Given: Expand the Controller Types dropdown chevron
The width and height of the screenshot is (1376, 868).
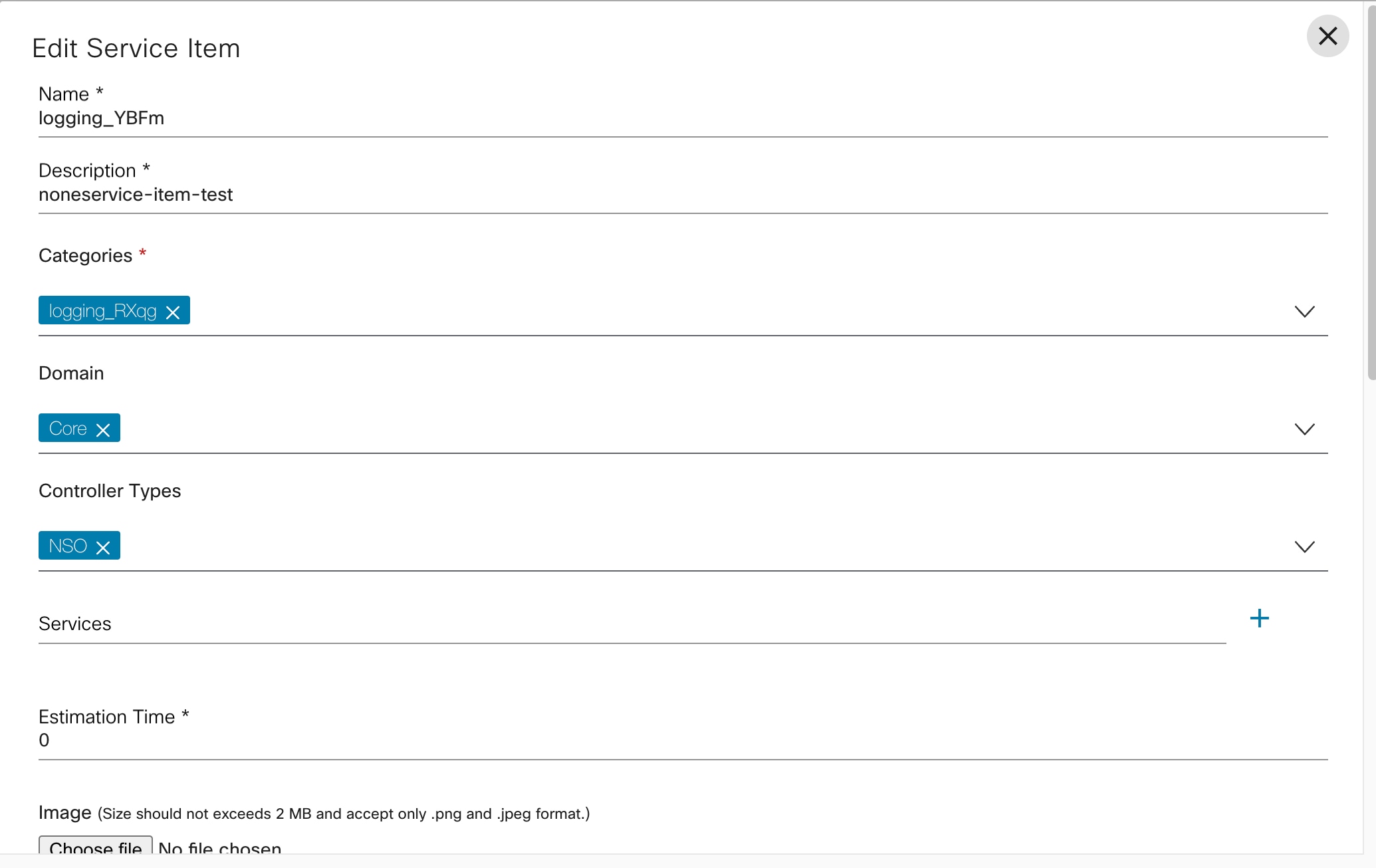Looking at the screenshot, I should click(x=1304, y=546).
